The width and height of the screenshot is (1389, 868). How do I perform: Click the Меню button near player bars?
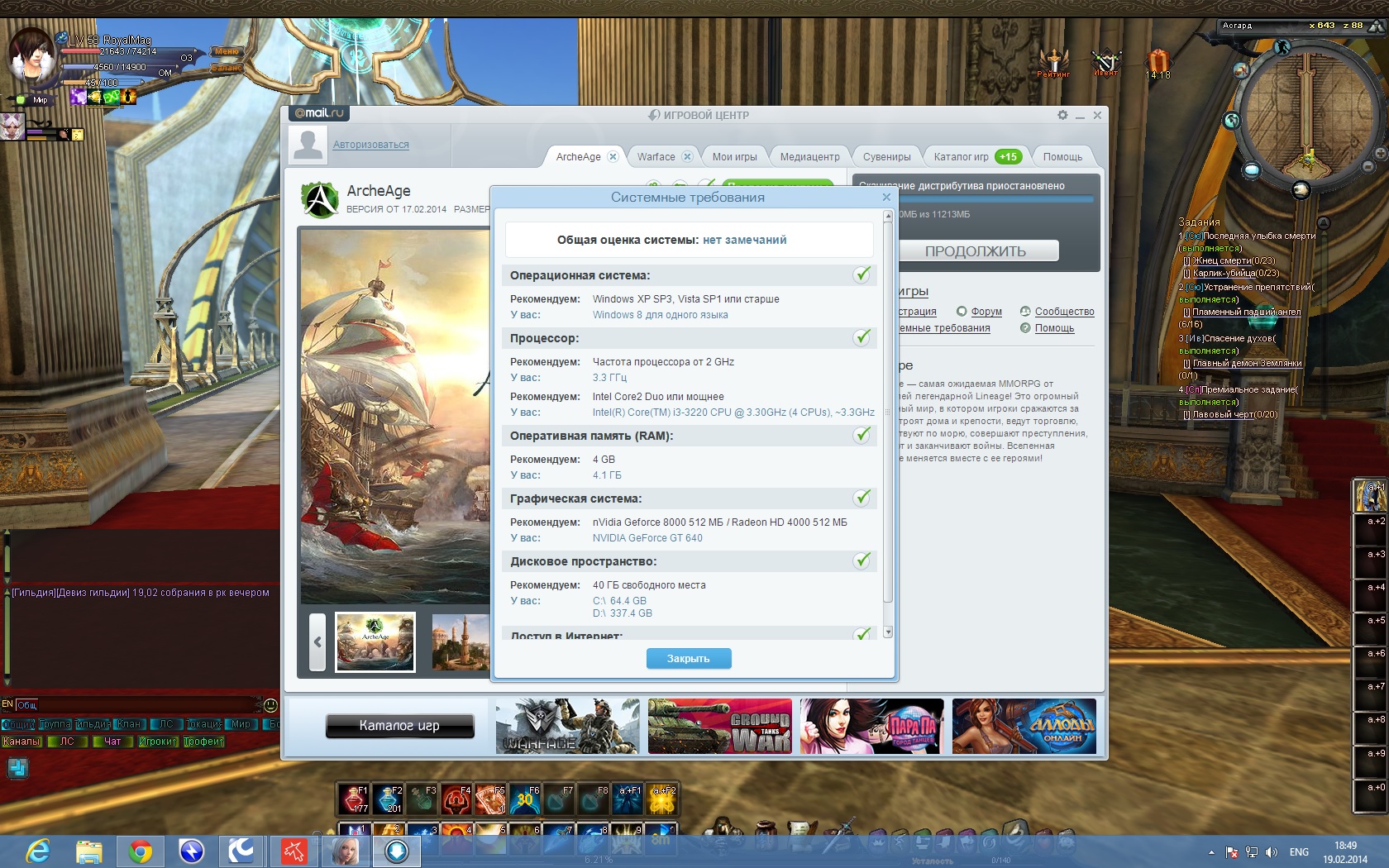point(226,51)
